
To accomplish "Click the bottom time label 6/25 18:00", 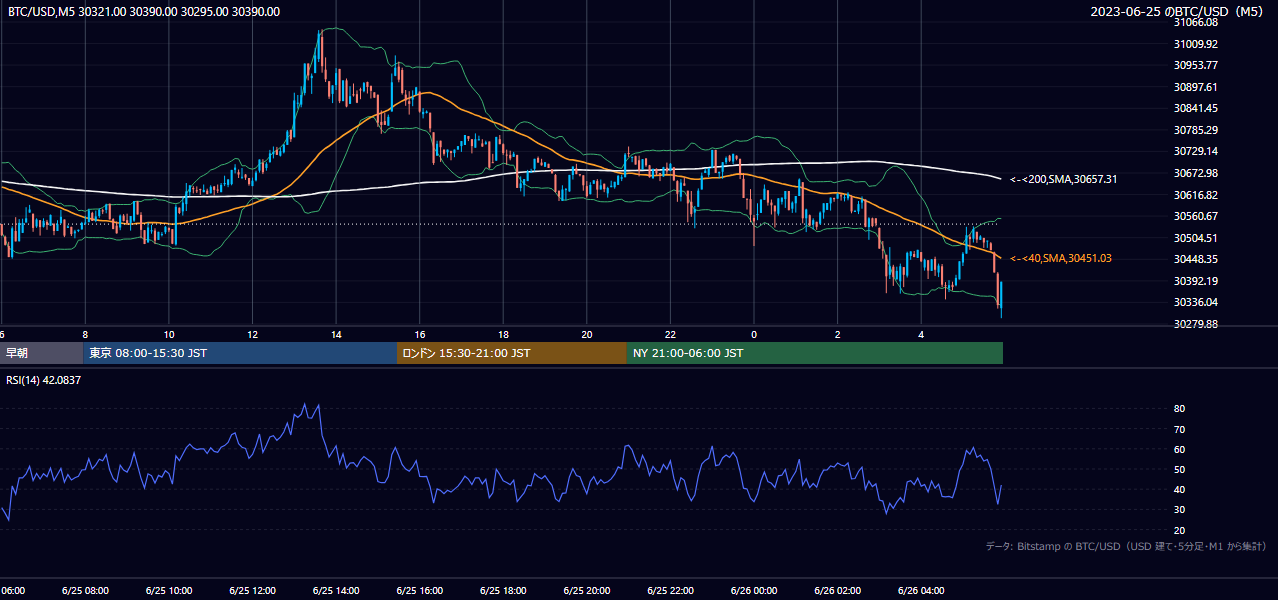I will [x=503, y=590].
